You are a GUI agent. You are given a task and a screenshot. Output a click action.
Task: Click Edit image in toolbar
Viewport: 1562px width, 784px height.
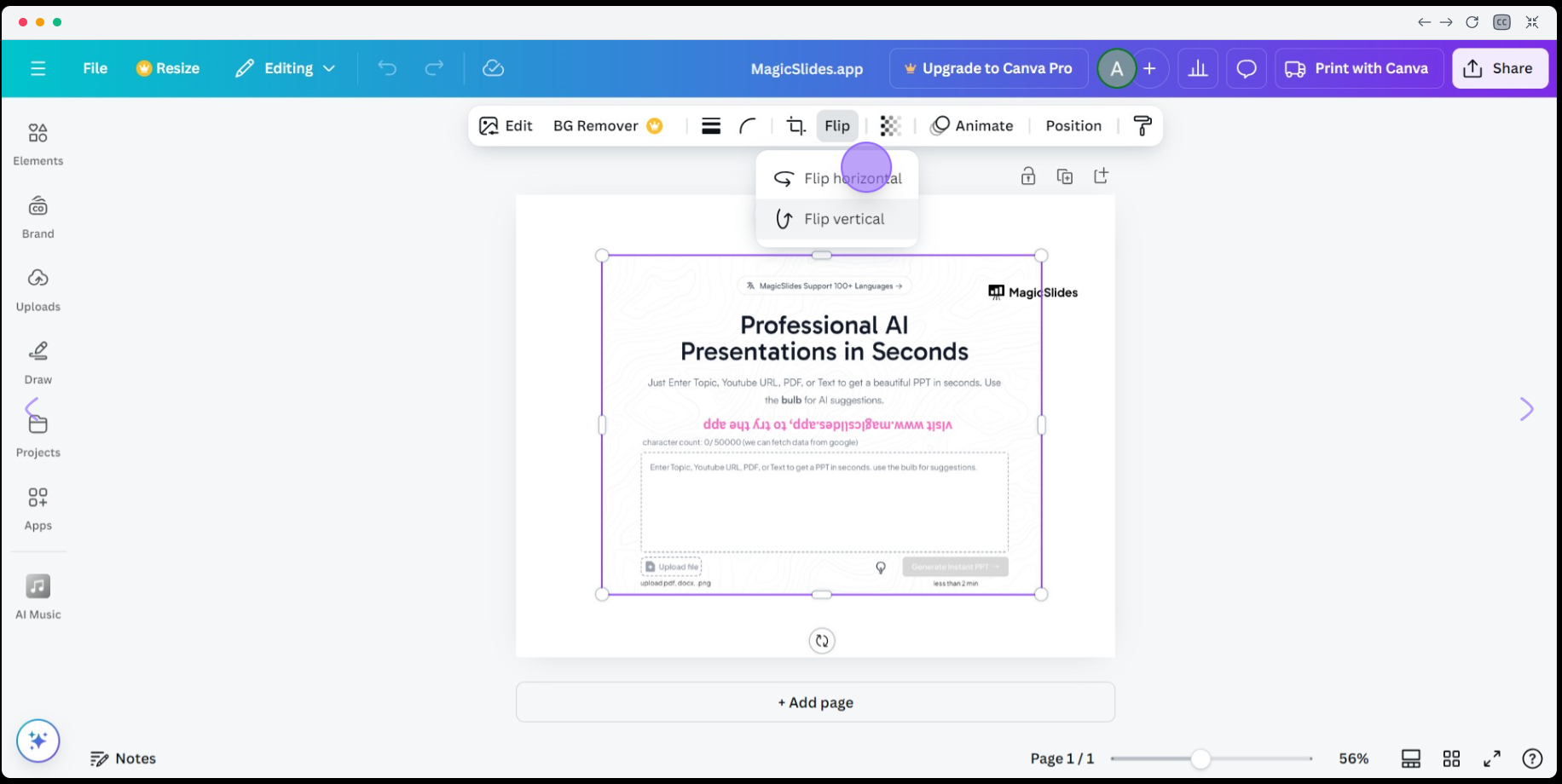click(x=506, y=126)
